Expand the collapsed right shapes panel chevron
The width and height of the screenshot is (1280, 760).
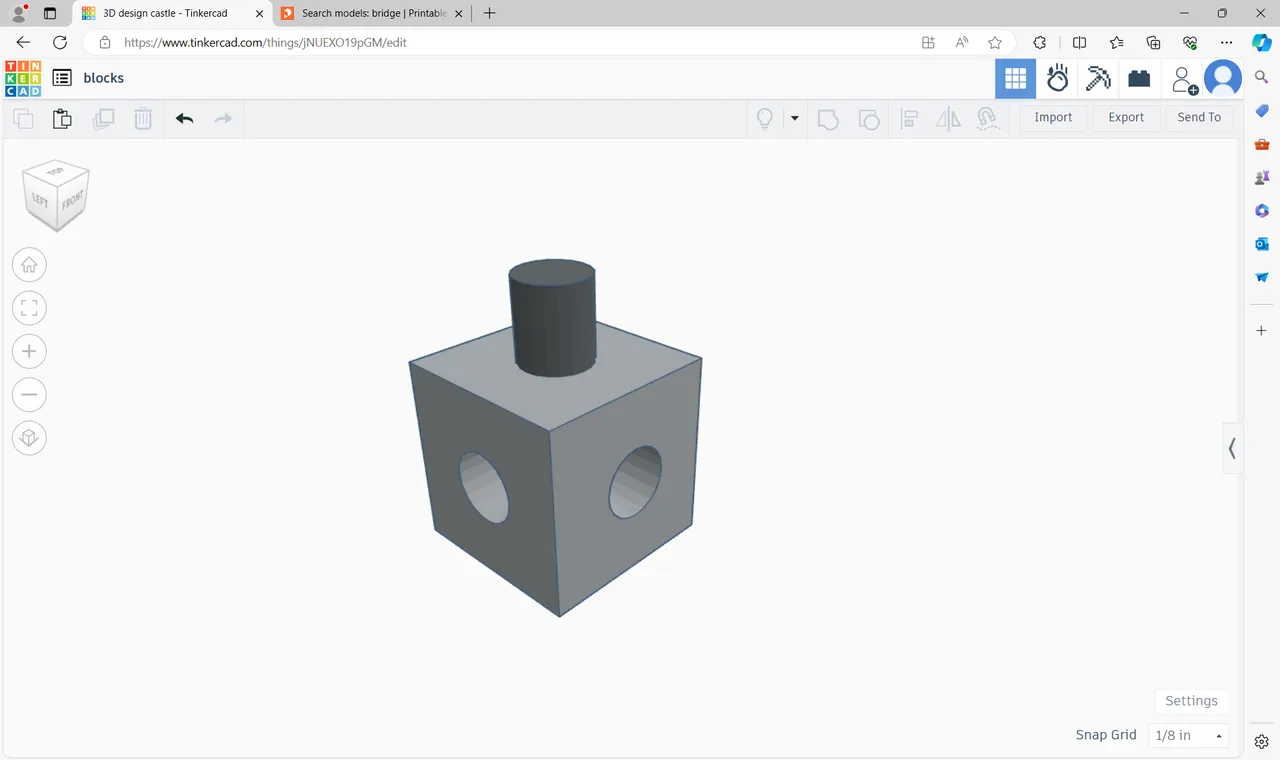[x=1232, y=448]
